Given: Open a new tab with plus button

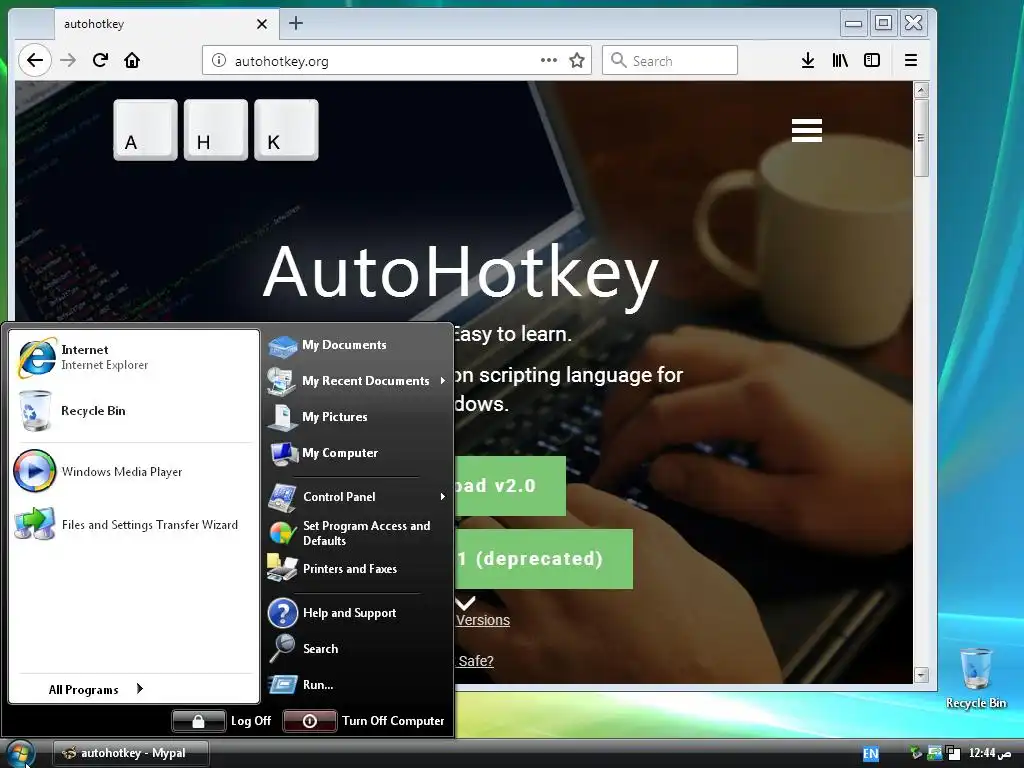Looking at the screenshot, I should coord(296,24).
